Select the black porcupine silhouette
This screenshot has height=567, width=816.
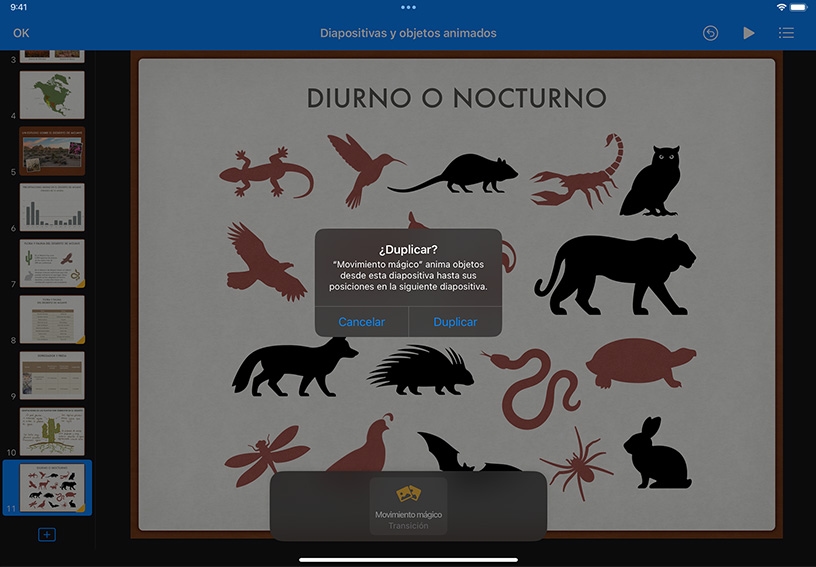pyautogui.click(x=420, y=370)
